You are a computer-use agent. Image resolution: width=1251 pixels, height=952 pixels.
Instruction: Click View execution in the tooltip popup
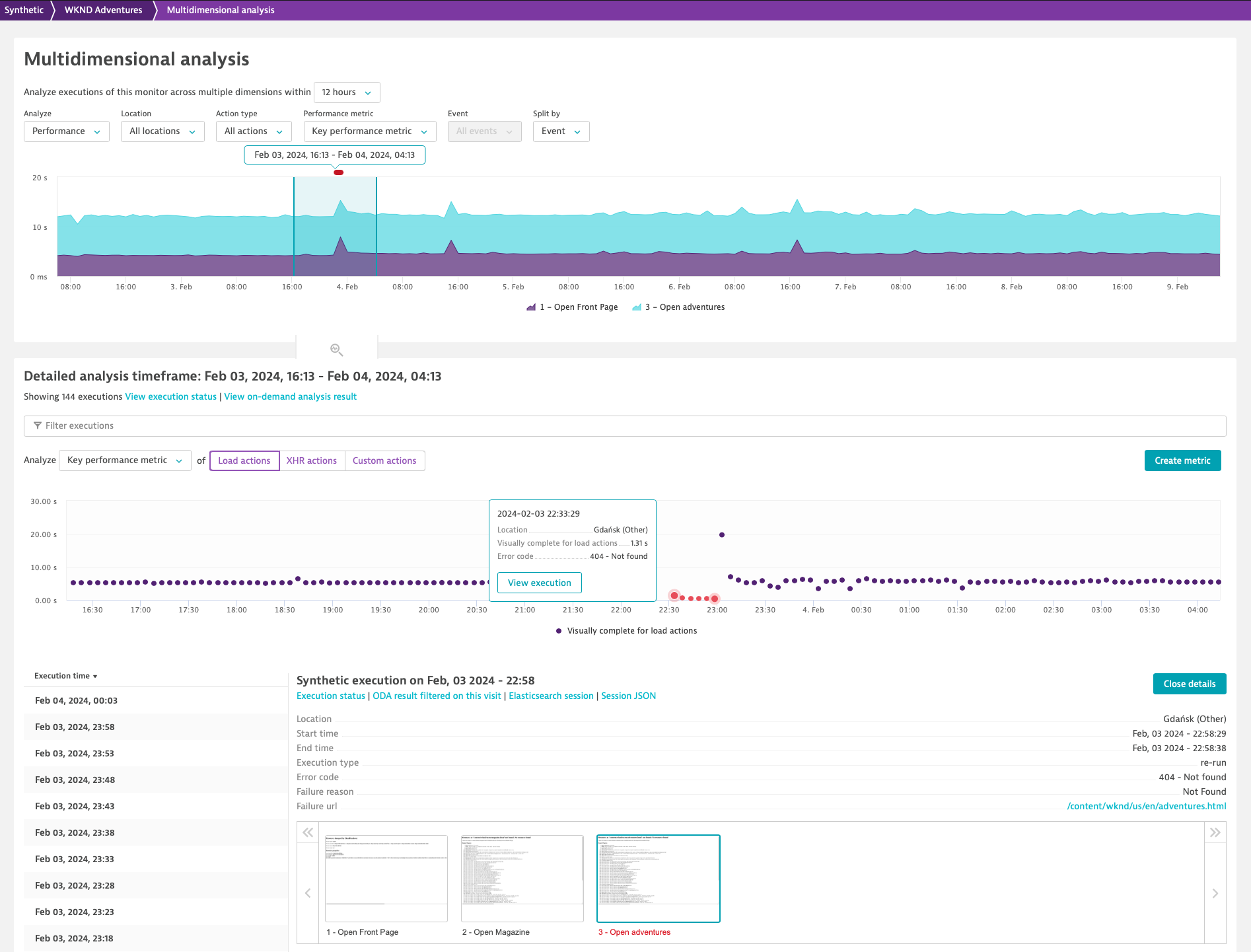539,582
